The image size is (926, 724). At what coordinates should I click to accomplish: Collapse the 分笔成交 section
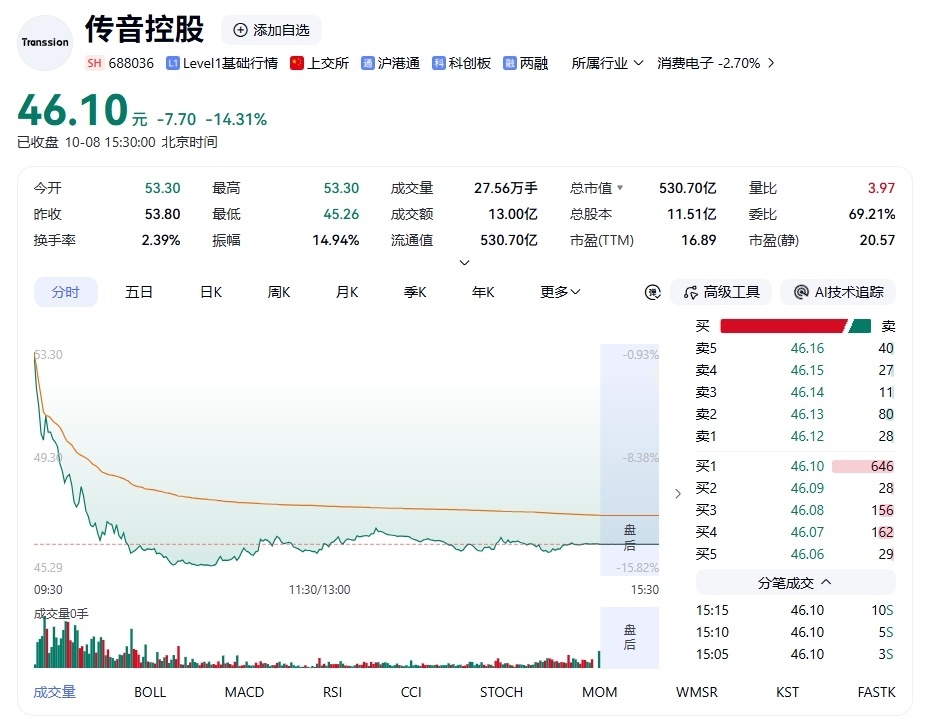coord(795,583)
